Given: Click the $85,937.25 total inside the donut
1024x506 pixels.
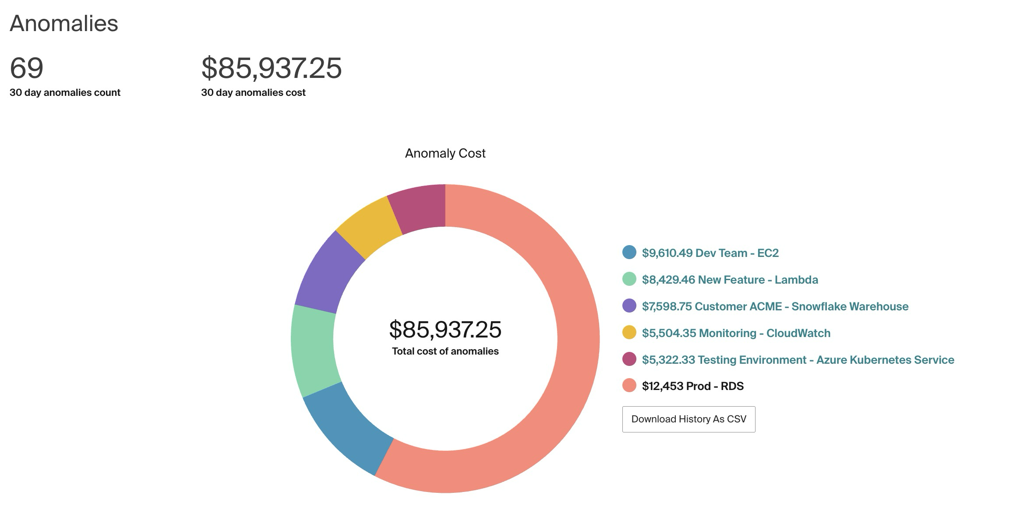Looking at the screenshot, I should point(445,329).
